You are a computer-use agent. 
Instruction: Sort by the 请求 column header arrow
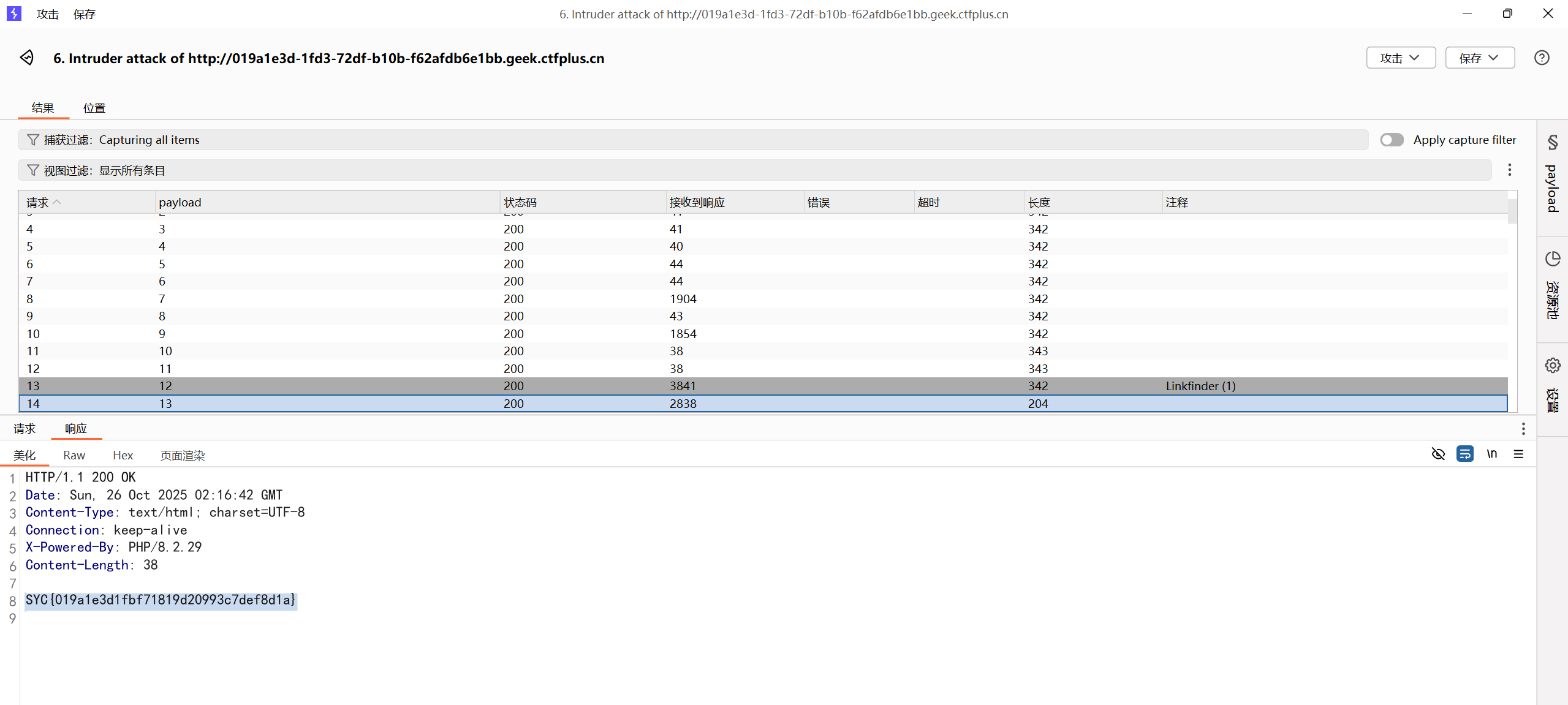(57, 202)
